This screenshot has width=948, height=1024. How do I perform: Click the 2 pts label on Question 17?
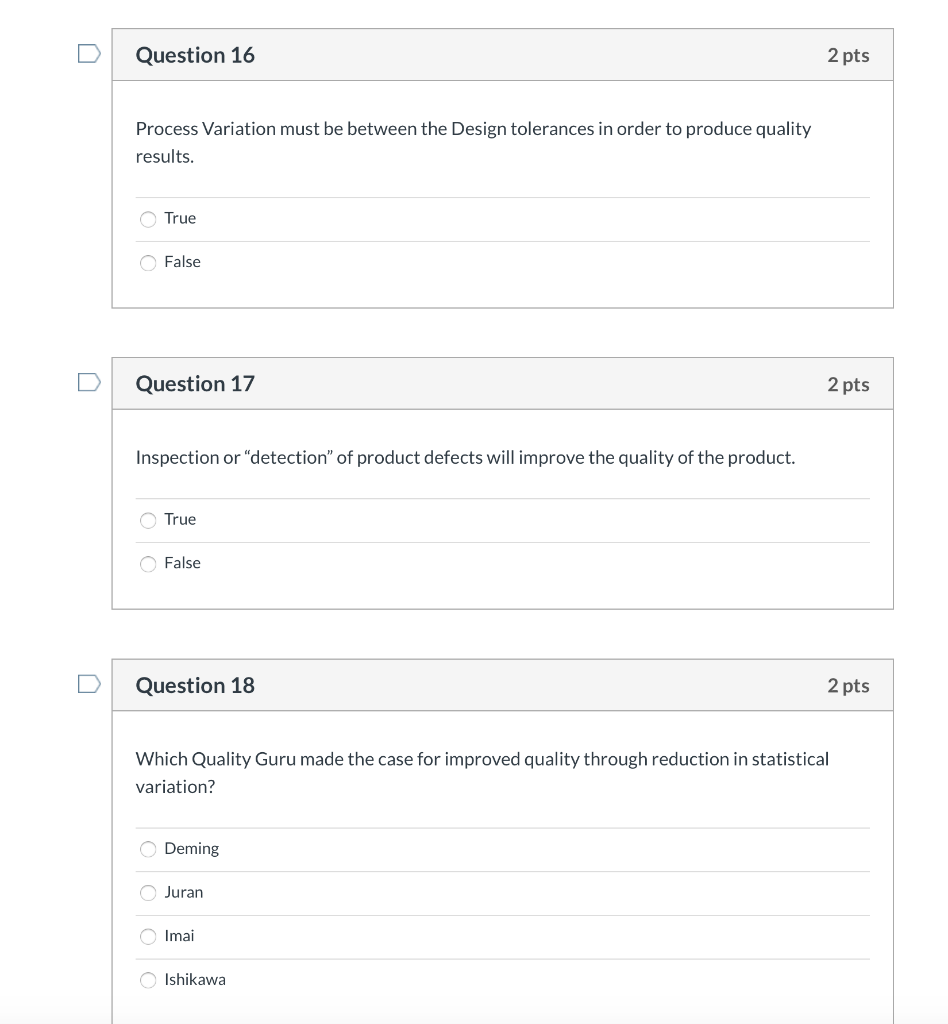pos(849,383)
